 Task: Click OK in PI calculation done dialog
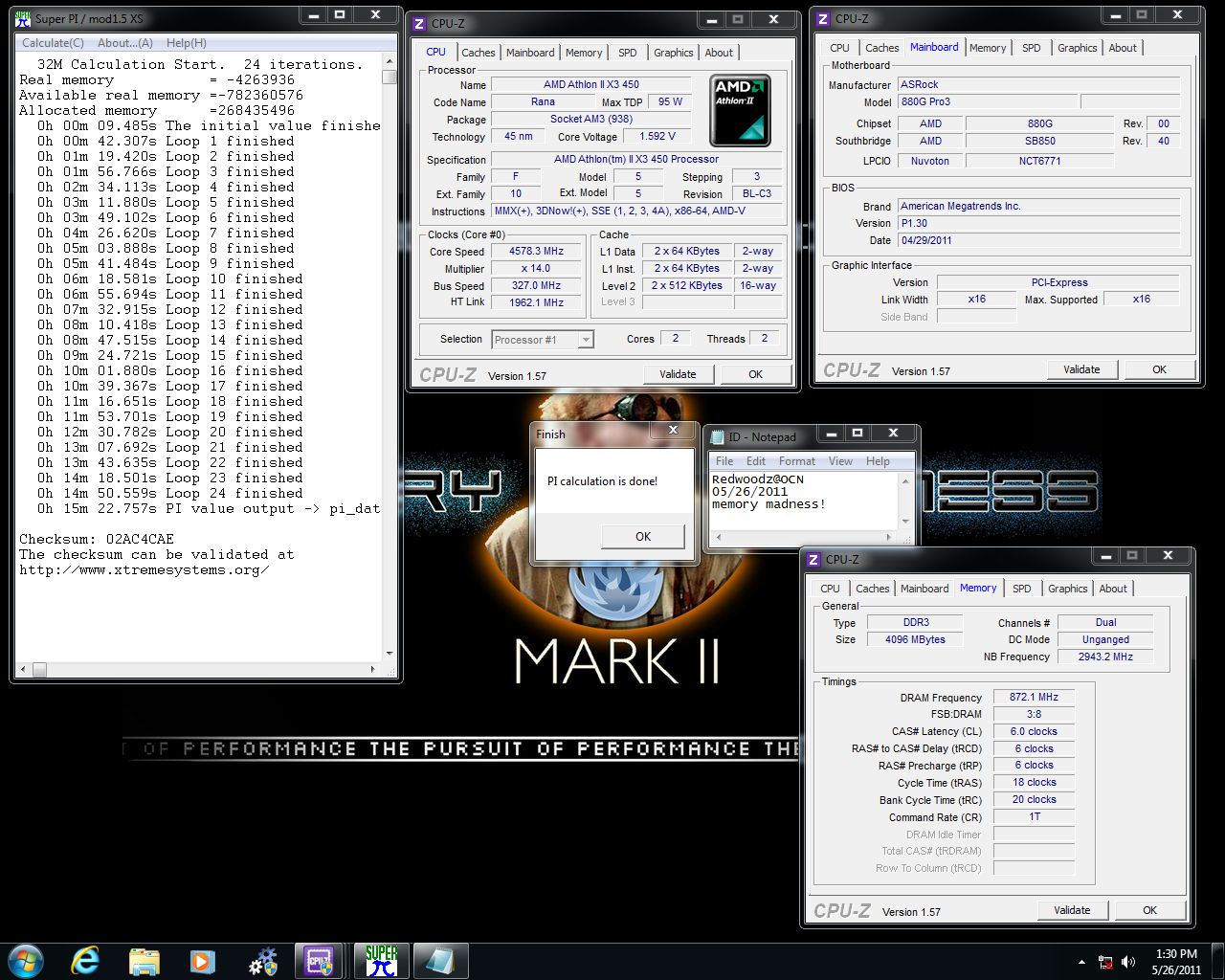pyautogui.click(x=643, y=536)
